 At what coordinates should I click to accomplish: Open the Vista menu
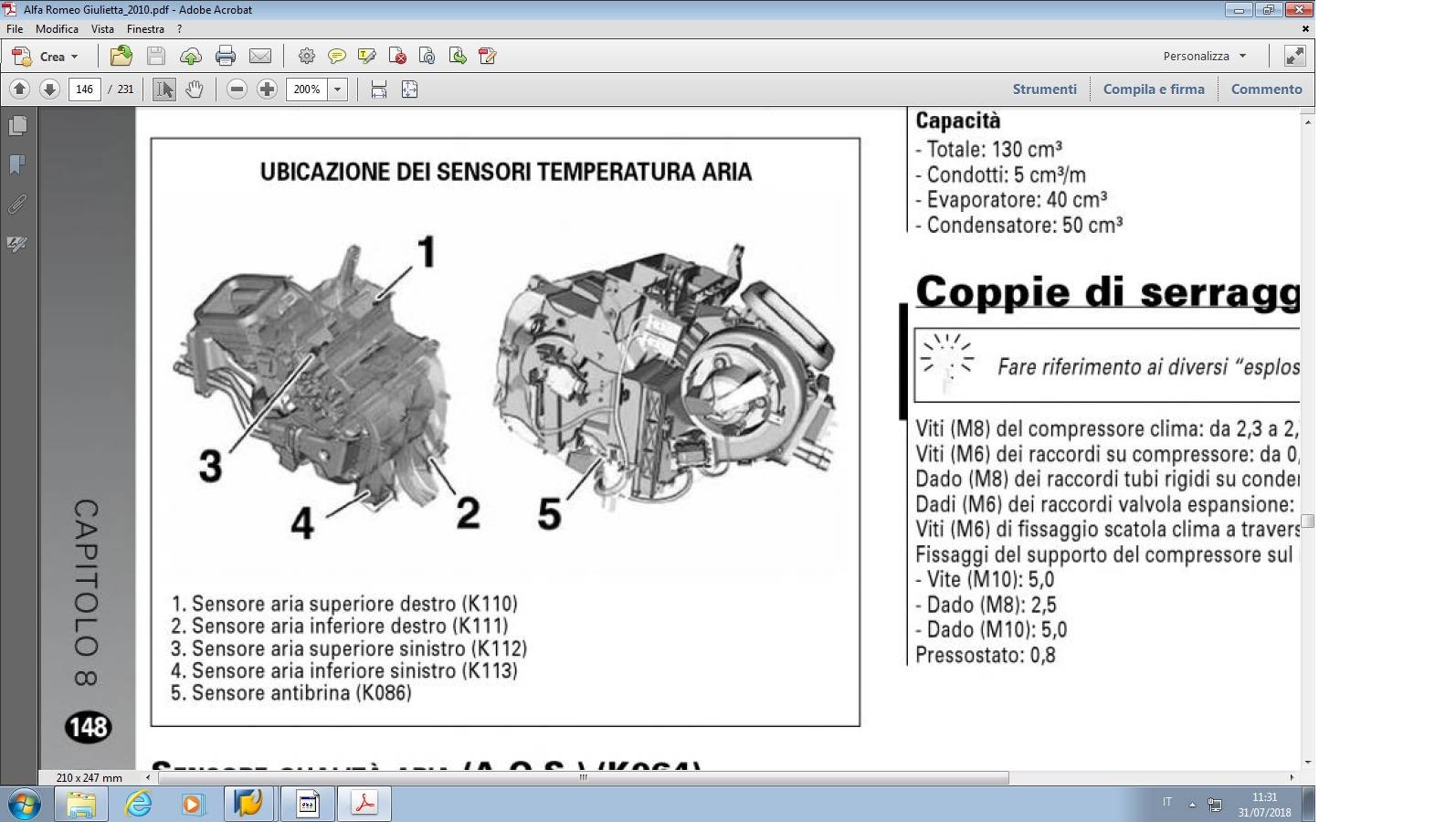click(x=102, y=29)
